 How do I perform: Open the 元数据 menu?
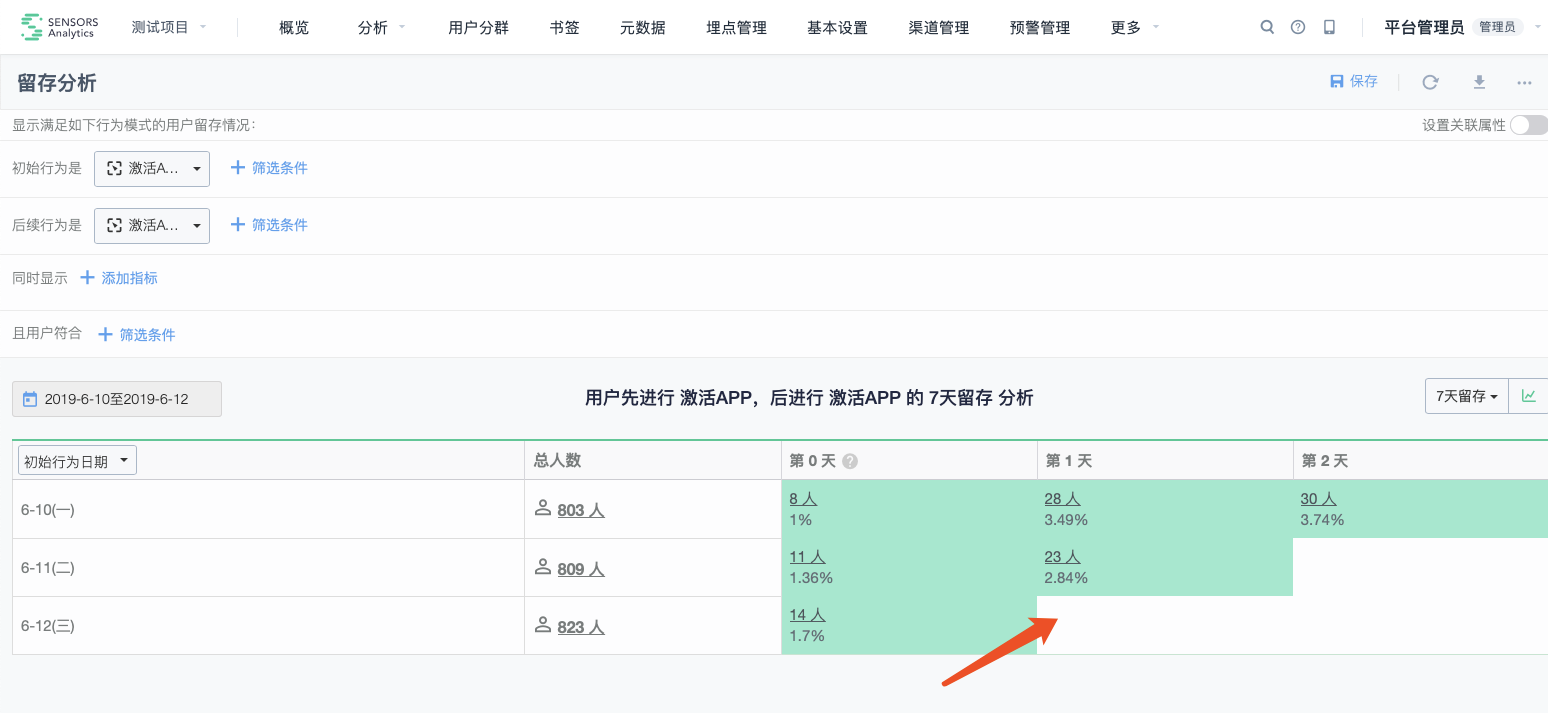[642, 28]
